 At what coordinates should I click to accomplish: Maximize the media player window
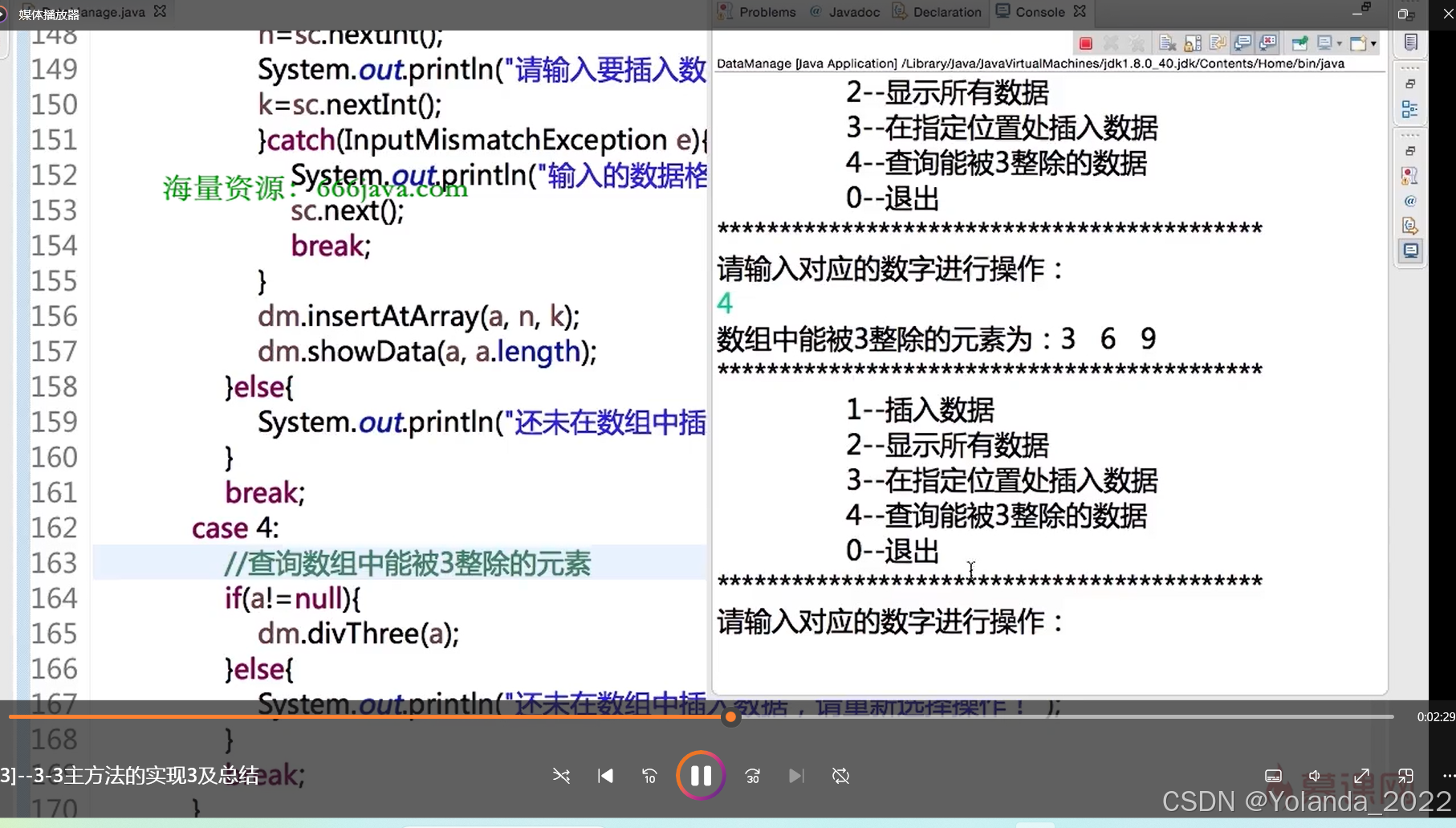point(1403,14)
